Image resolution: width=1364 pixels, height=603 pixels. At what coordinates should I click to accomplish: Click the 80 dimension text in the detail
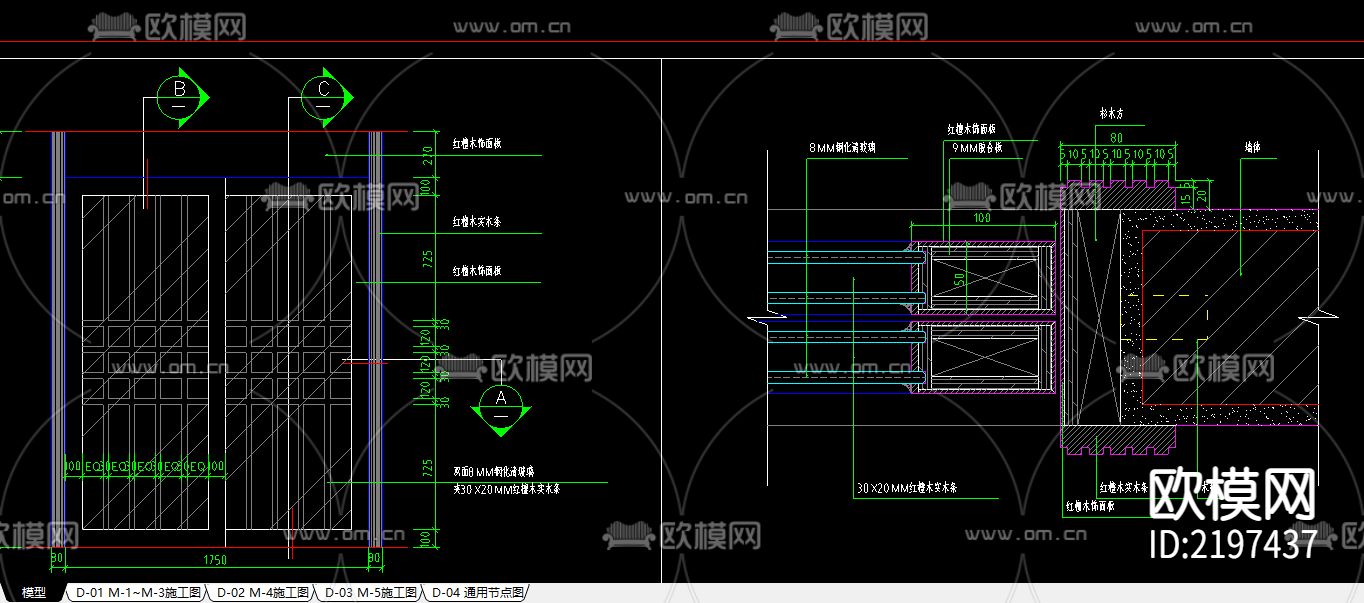[x=1115, y=136]
